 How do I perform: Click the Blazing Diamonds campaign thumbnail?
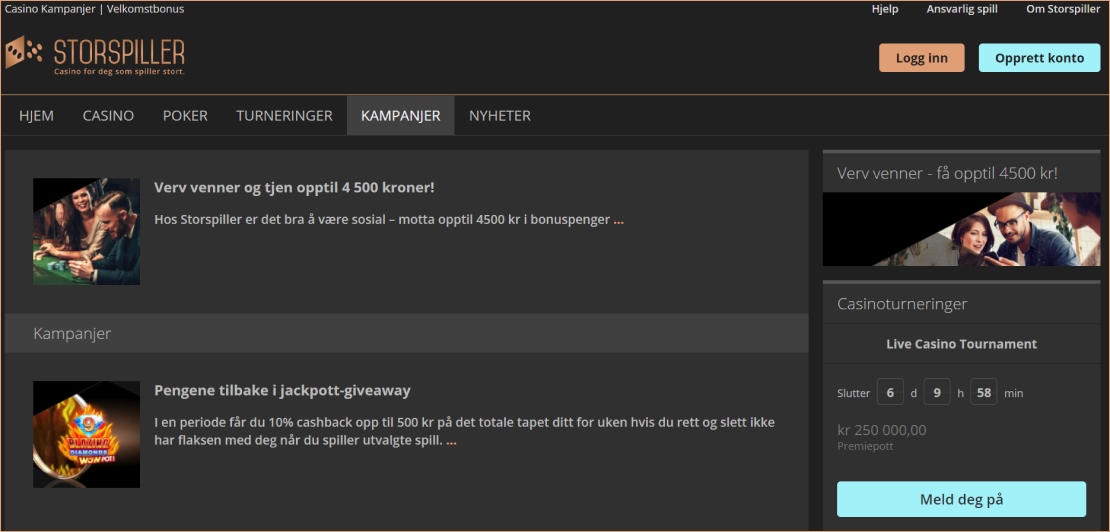click(86, 434)
